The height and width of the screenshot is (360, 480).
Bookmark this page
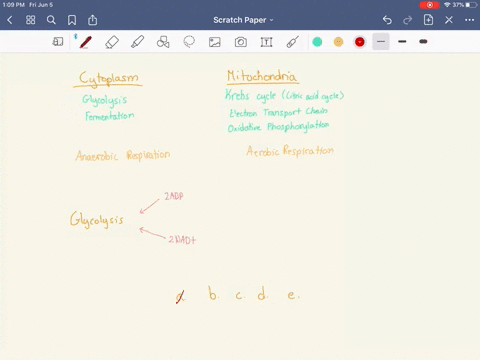(x=72, y=20)
